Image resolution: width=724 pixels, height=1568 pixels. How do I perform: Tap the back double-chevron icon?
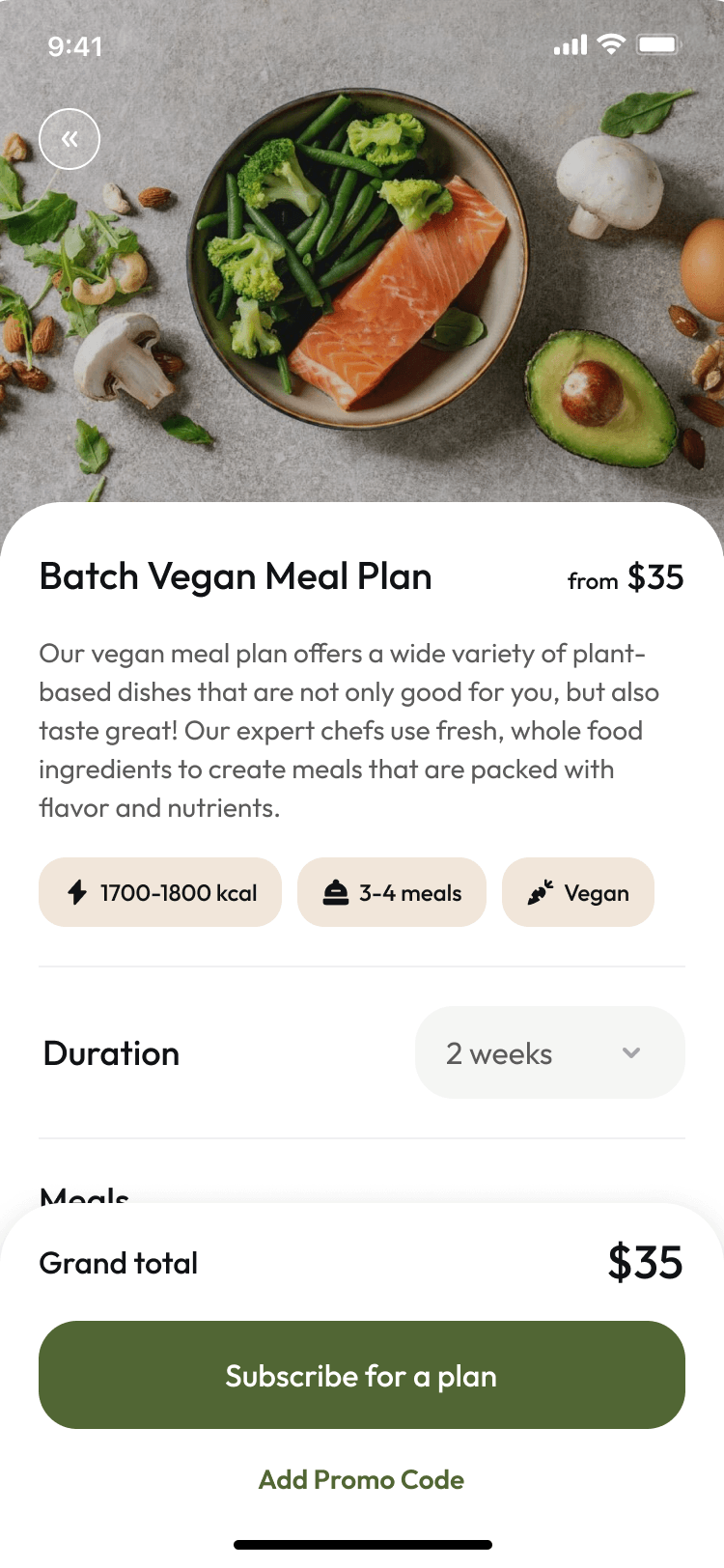click(x=70, y=139)
